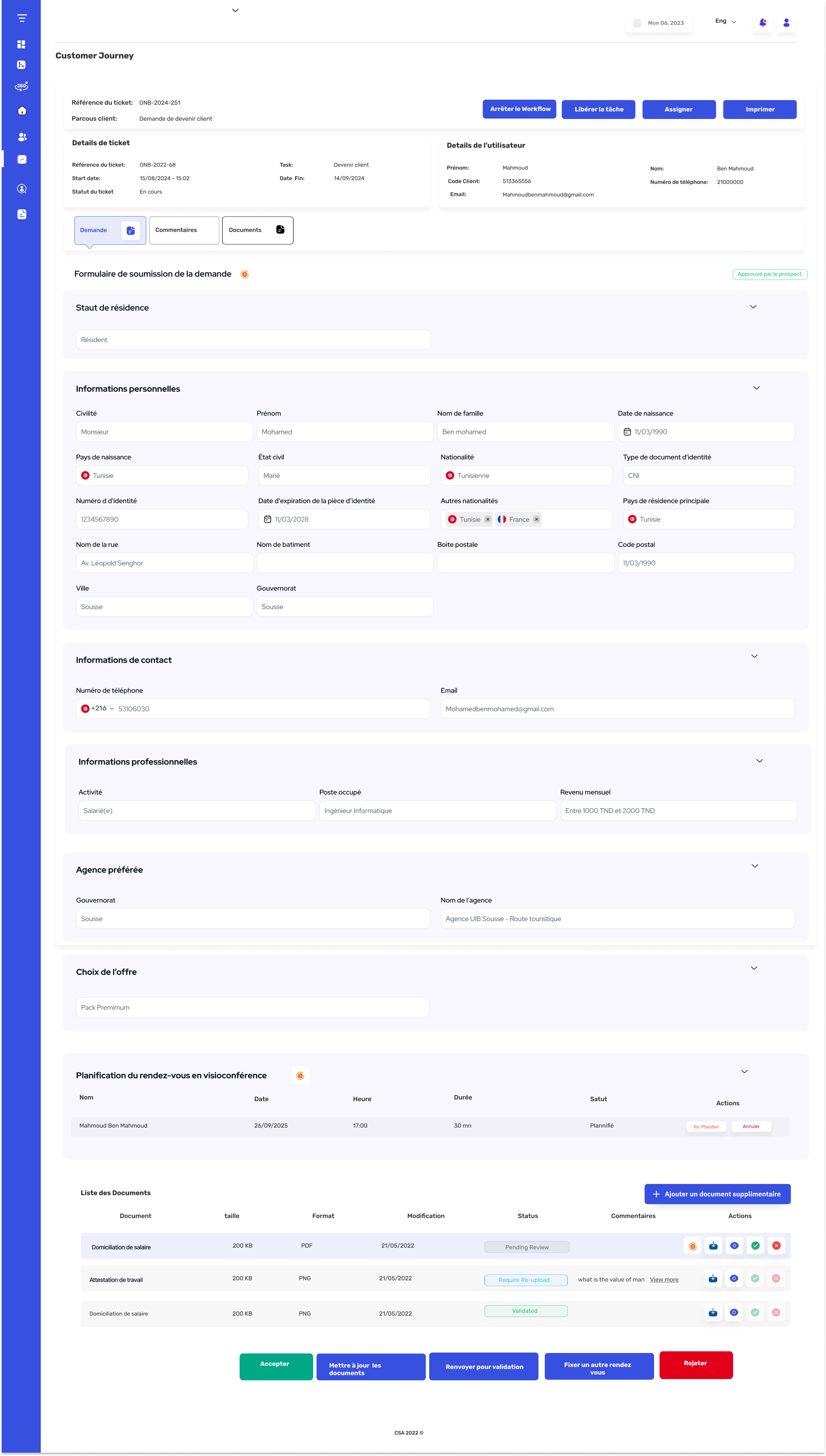
Task: Open the +216 country code dropdown
Action: 98,709
